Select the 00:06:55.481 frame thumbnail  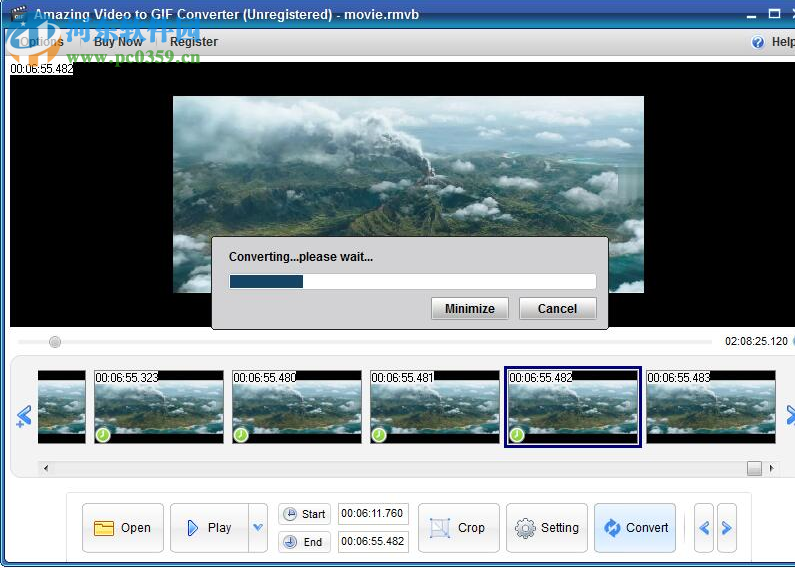pos(435,407)
